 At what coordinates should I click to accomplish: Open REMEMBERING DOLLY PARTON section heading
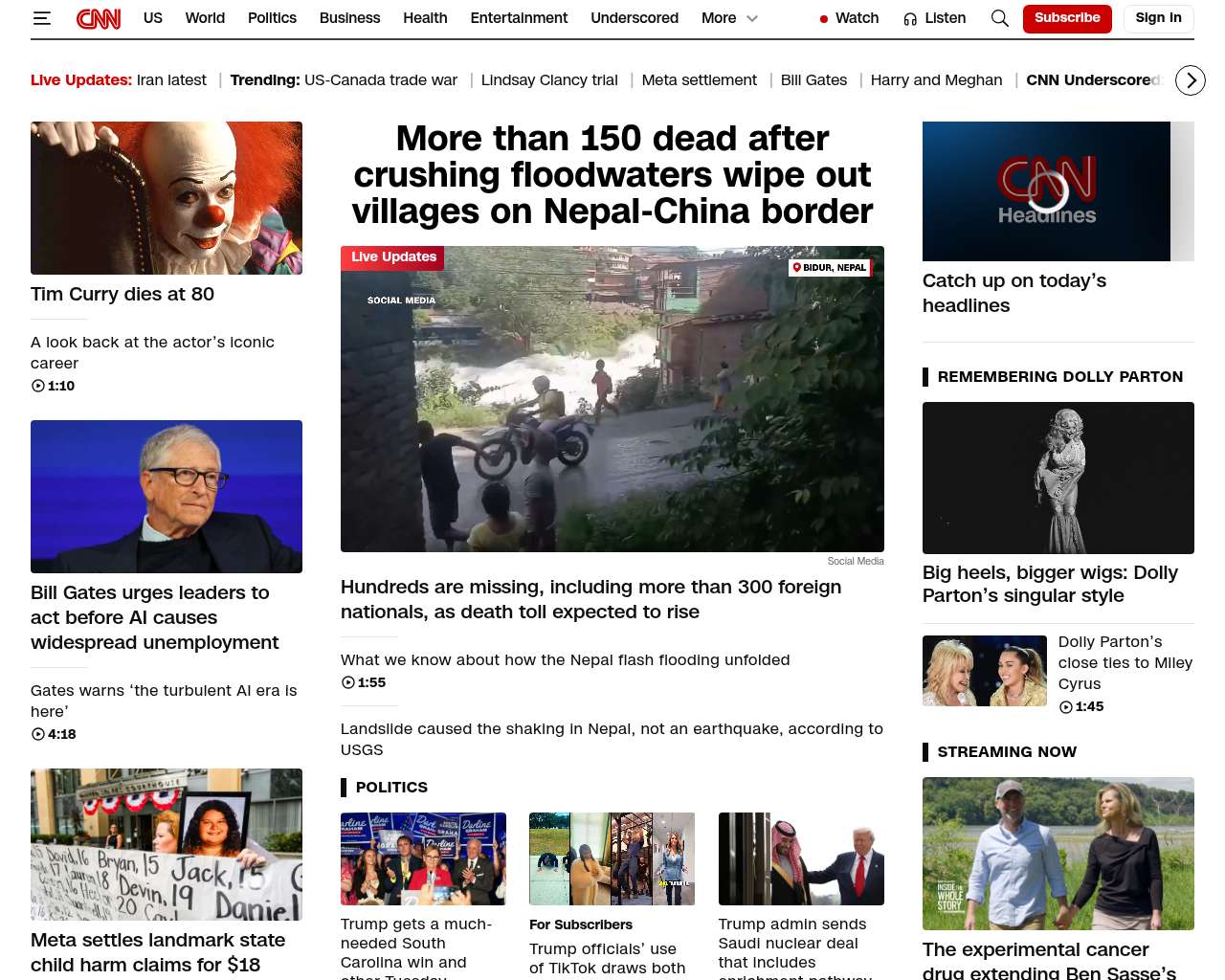coord(1060,377)
